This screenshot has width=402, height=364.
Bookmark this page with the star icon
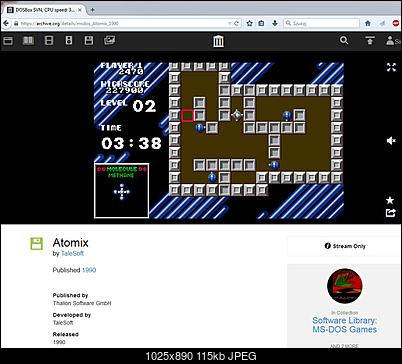(x=249, y=23)
